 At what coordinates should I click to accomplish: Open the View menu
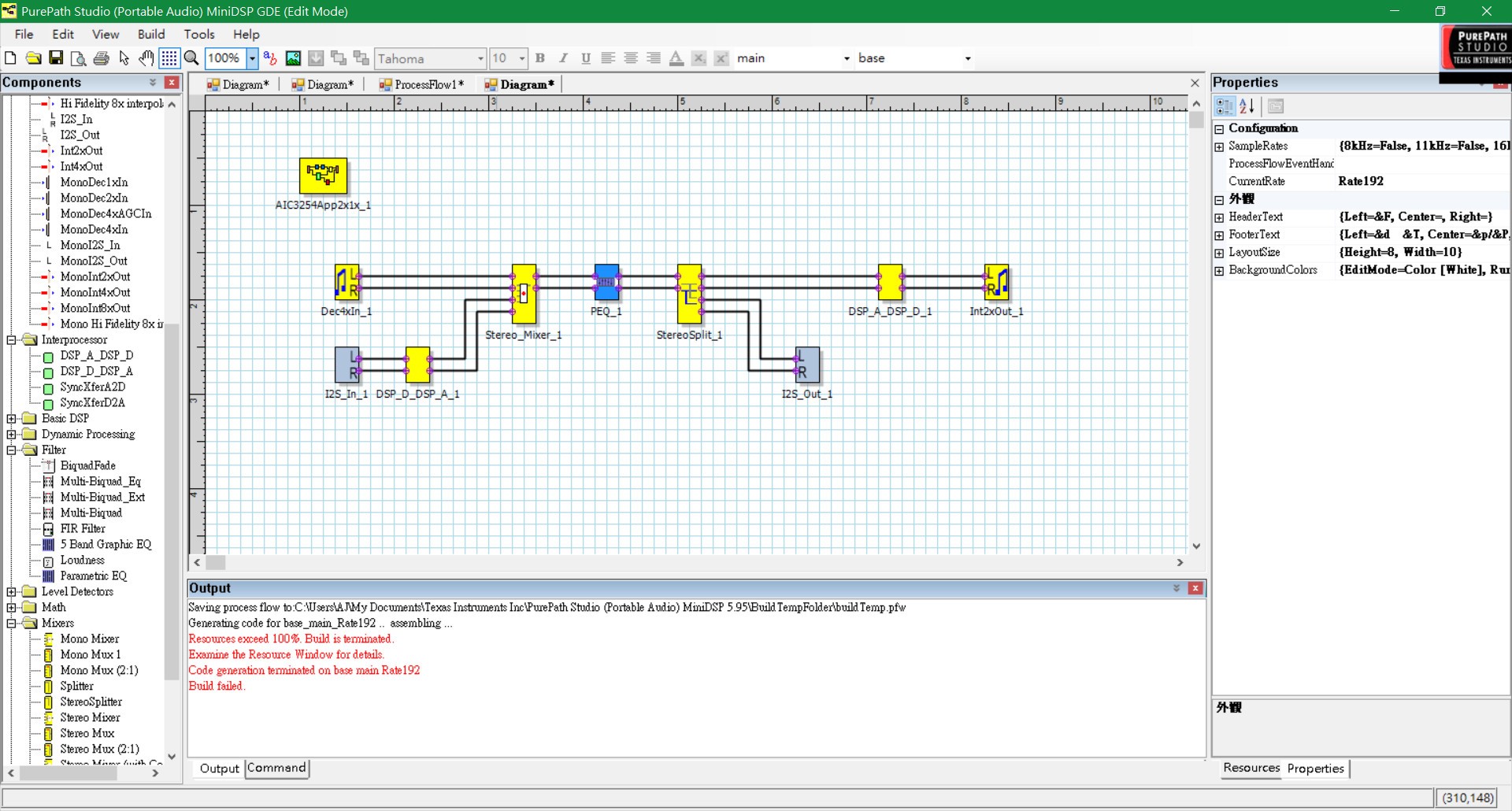click(x=106, y=35)
